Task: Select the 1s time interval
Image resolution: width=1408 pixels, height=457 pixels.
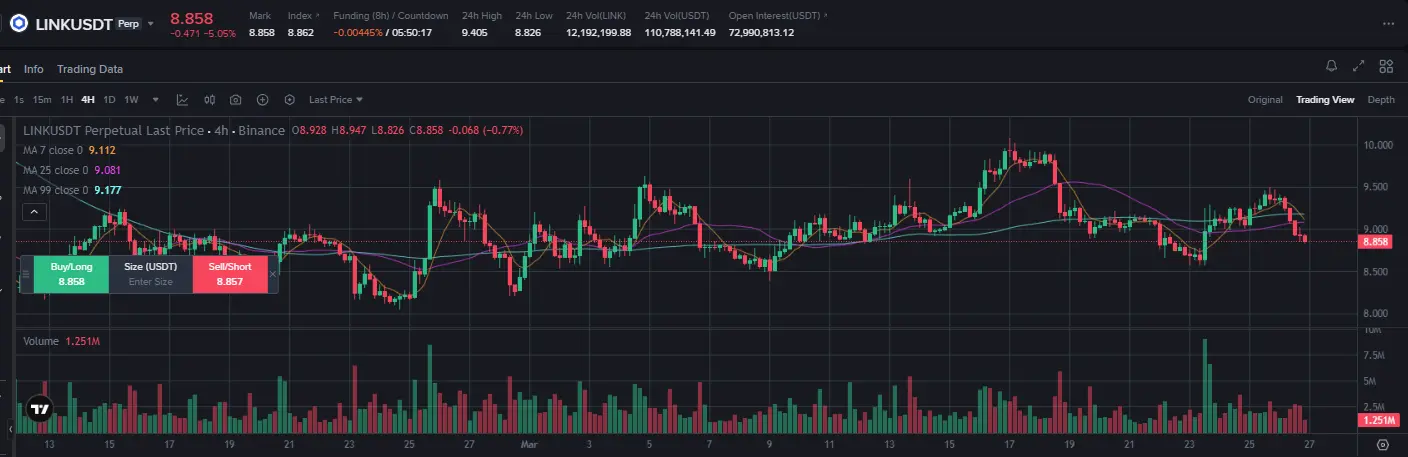Action: 19,100
